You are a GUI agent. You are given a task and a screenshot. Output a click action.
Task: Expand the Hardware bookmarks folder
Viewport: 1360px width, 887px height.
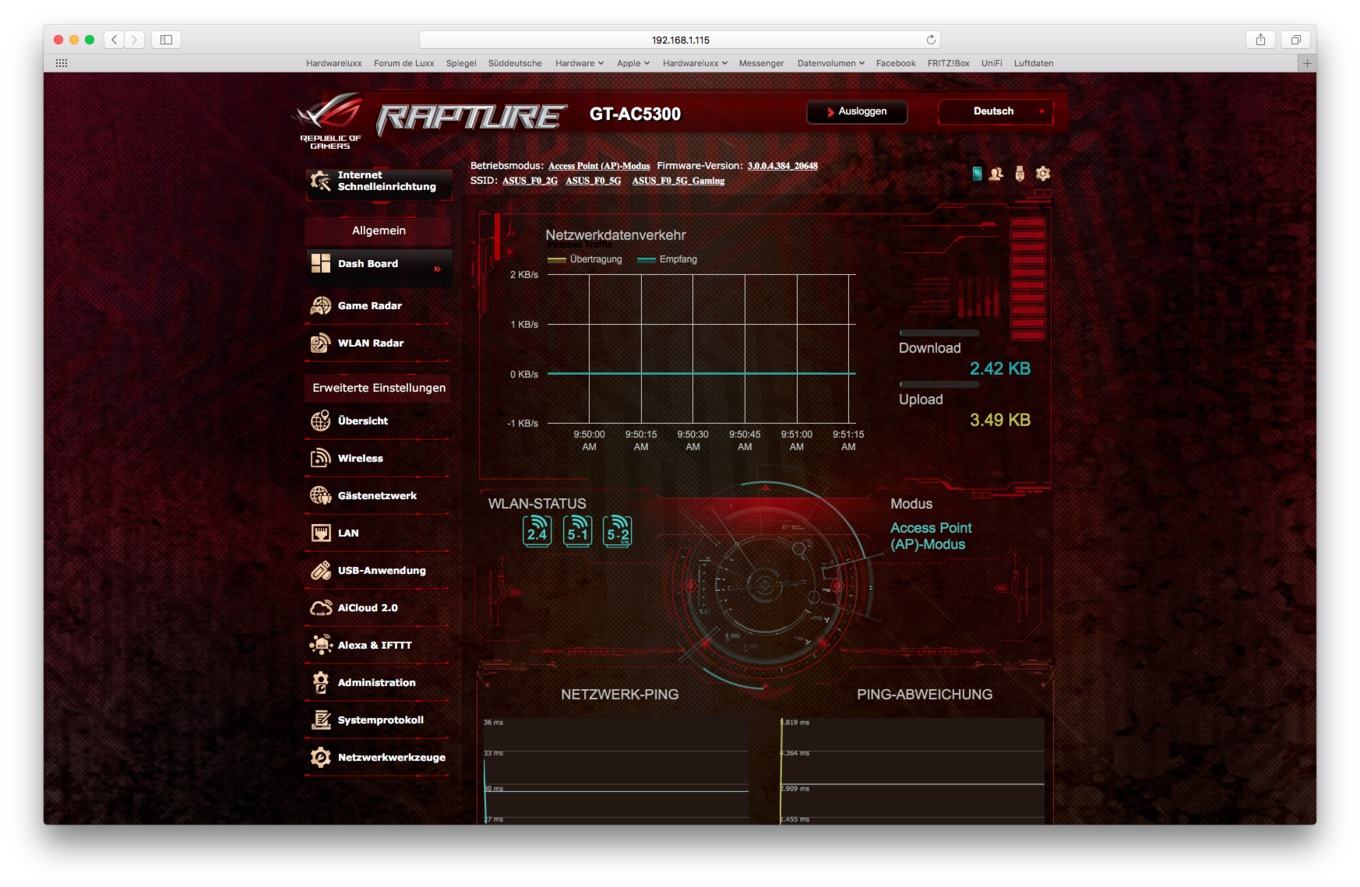pos(579,63)
